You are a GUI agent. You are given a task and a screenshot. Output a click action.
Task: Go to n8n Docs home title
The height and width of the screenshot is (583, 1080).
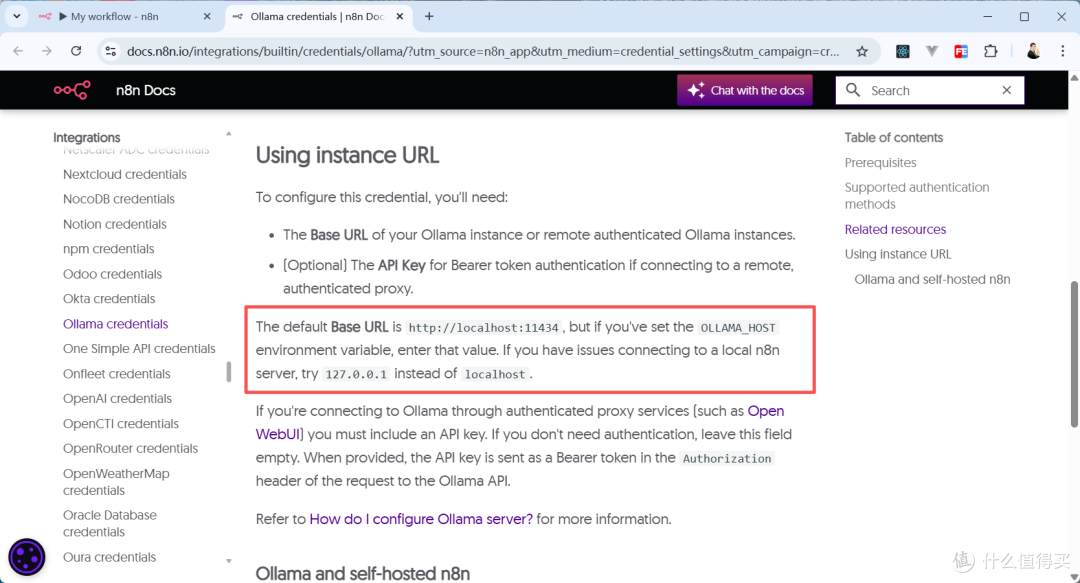pyautogui.click(x=145, y=90)
